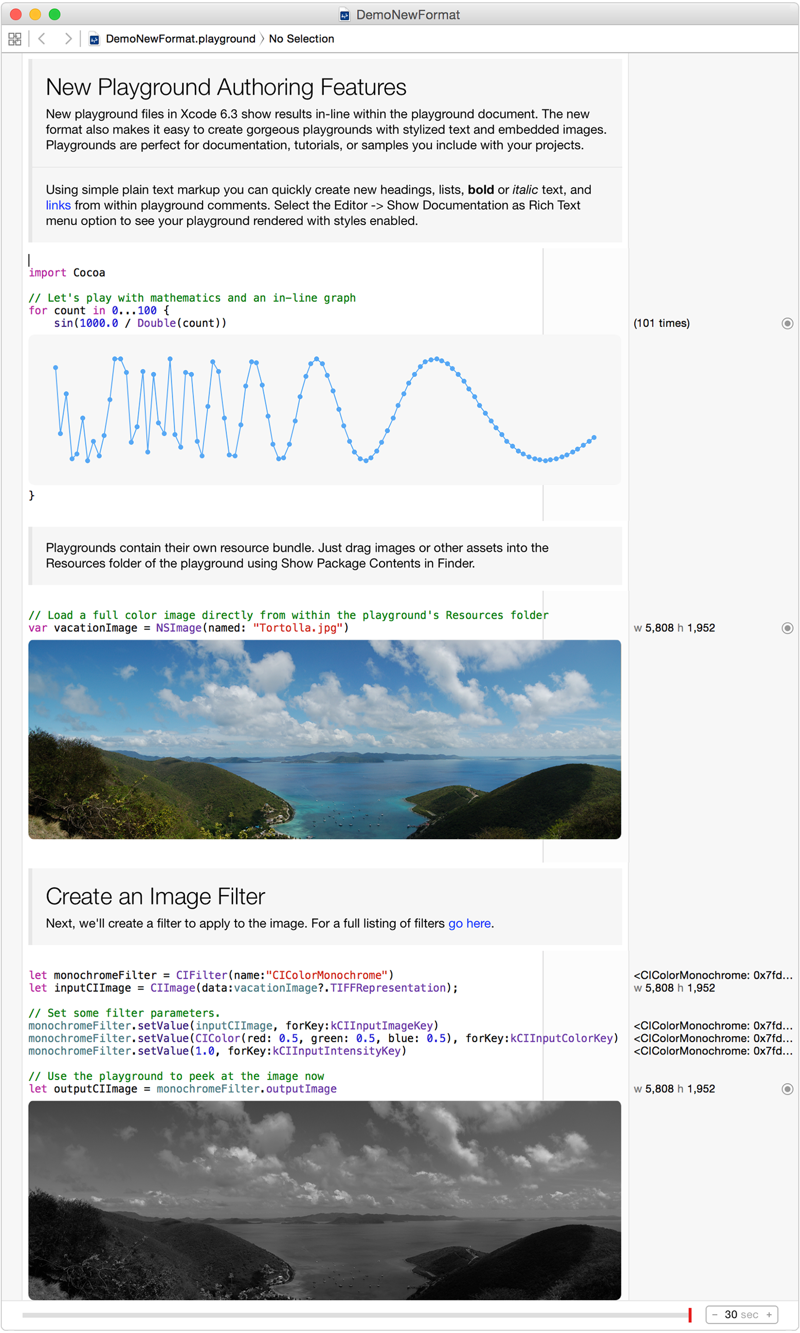The image size is (800, 1333).
Task: Click the 'w 5,808 h 1,952' vacationImage result
Action: click(674, 628)
